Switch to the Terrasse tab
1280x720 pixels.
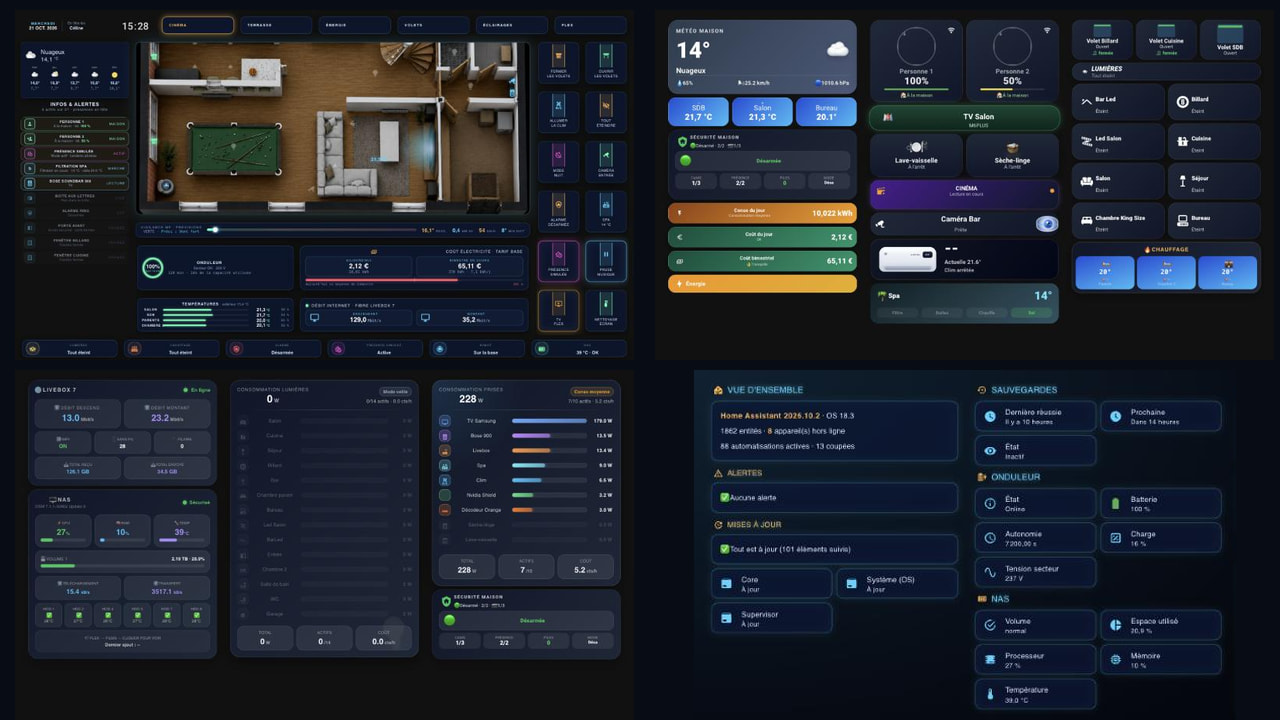275,25
